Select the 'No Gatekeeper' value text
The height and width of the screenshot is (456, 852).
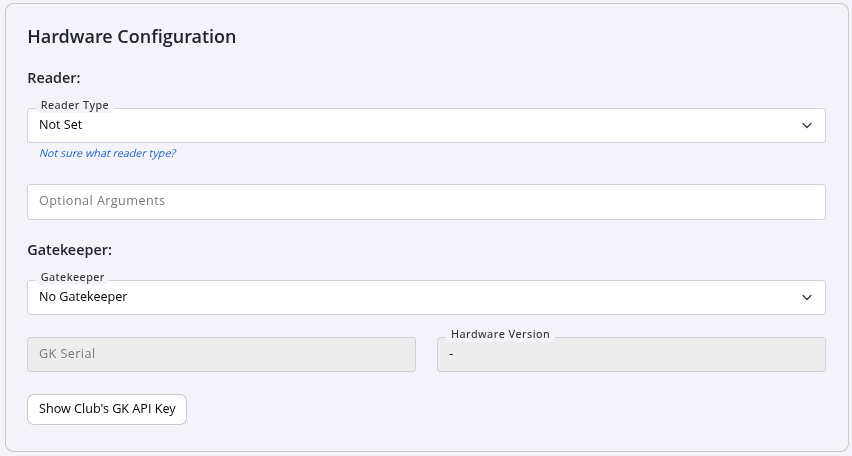83,297
